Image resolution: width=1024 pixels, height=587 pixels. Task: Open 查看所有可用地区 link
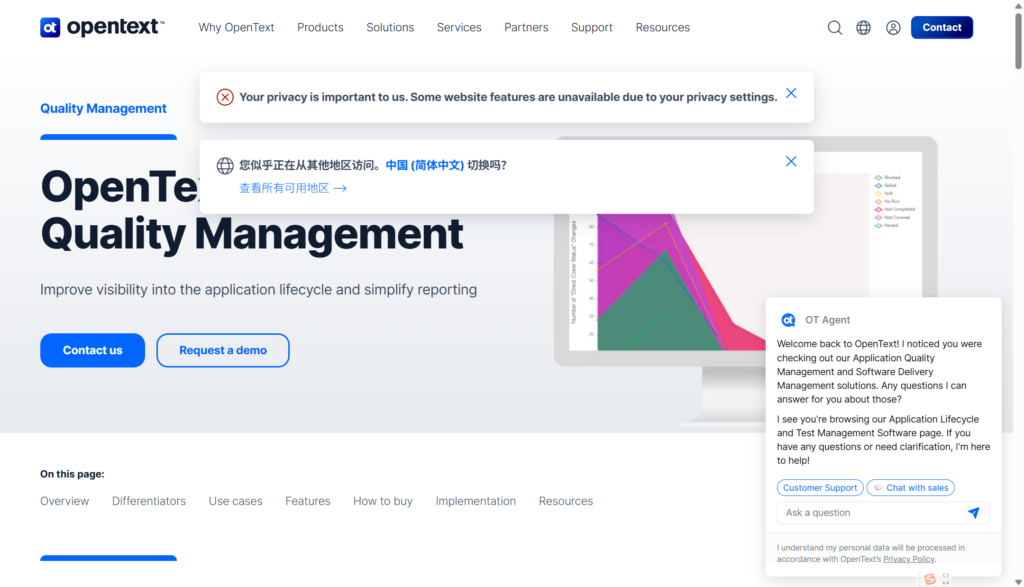293,188
